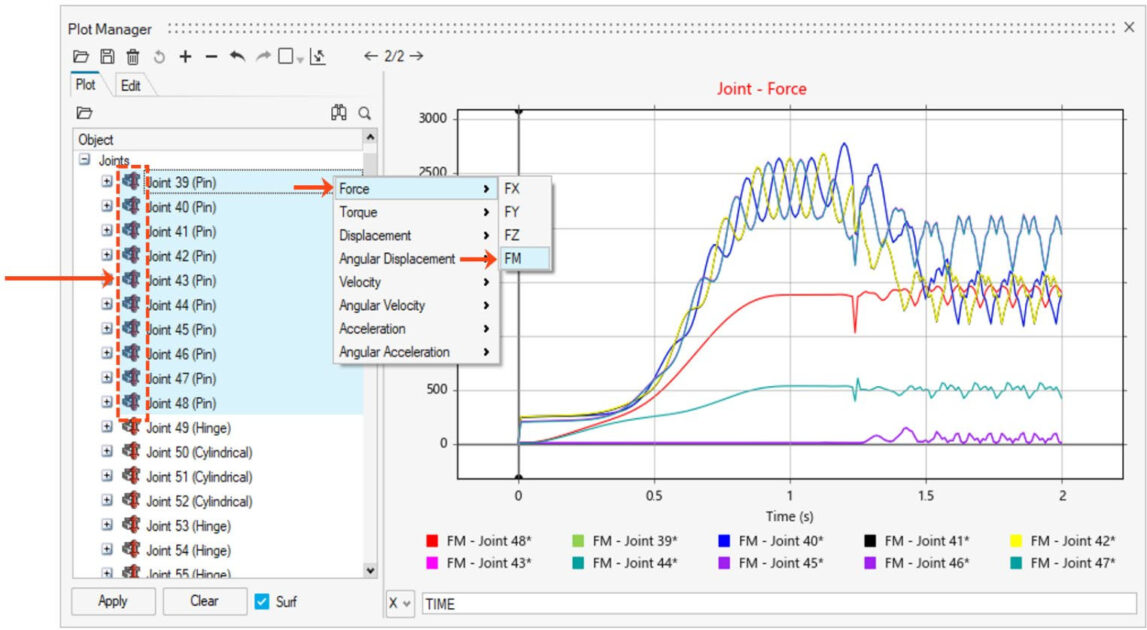This screenshot has height=630, width=1147.
Task: Click the Save plot icon in toolbar
Action: pos(107,57)
